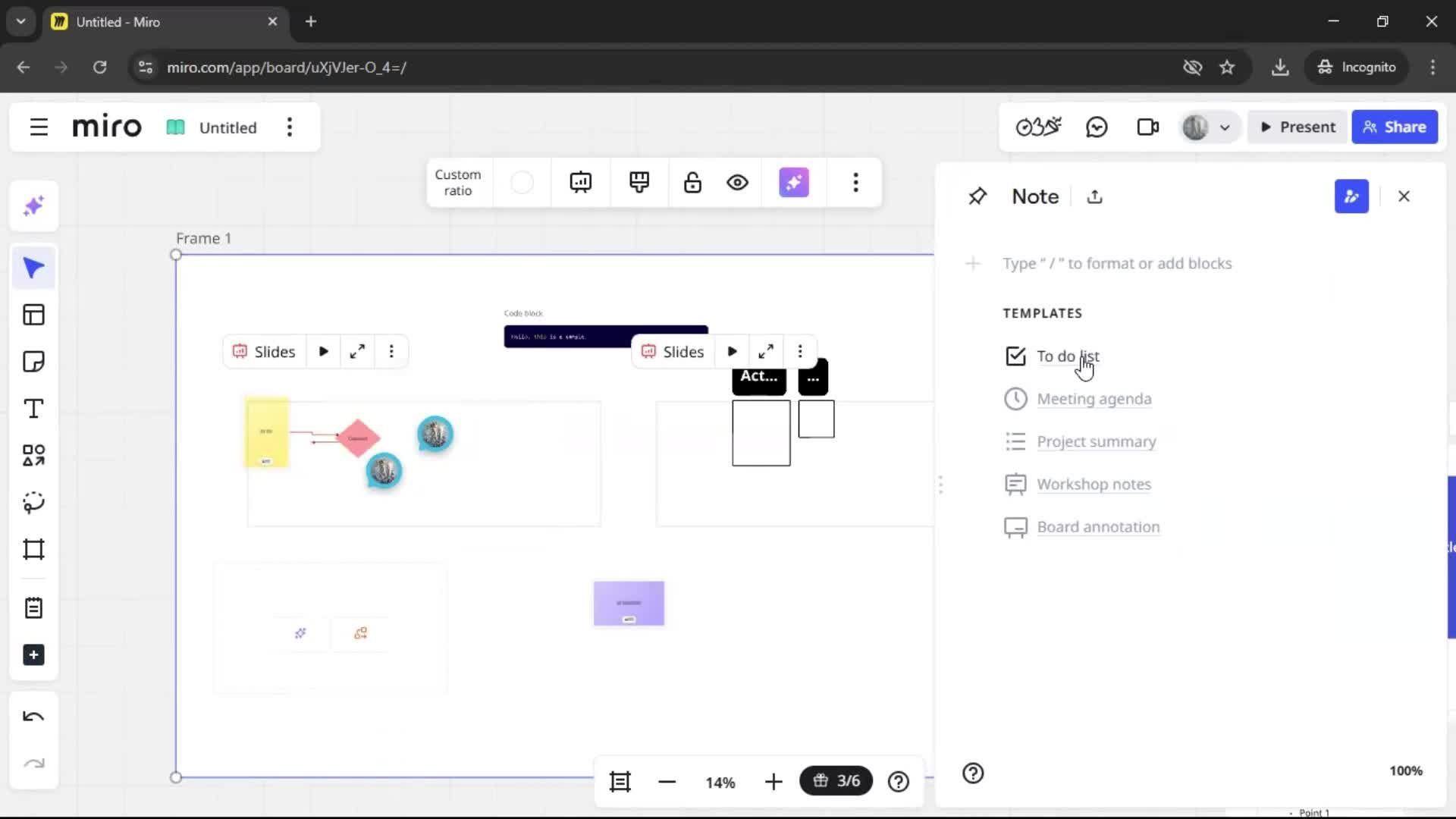Undo the last action
Viewport: 1456px width, 819px height.
coord(33,717)
